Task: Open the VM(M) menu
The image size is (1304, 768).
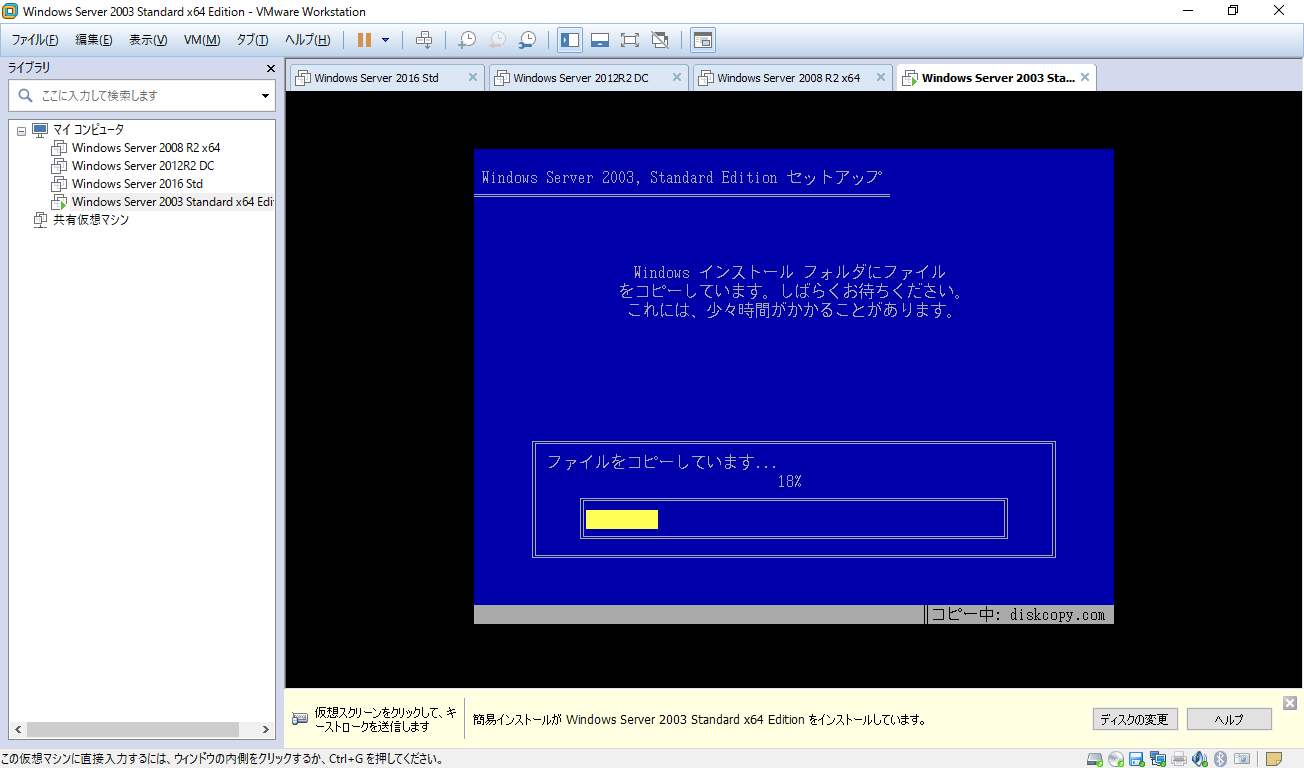Action: 201,40
